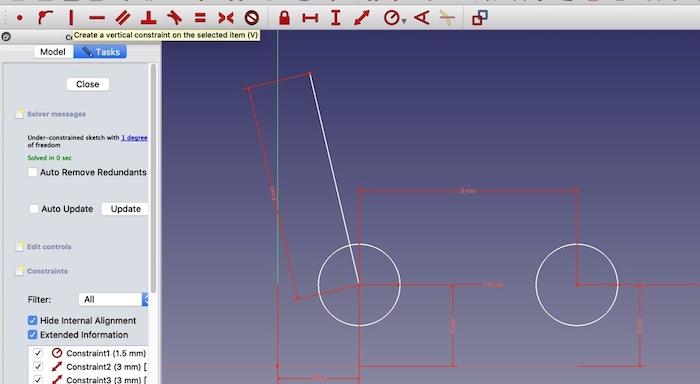The height and width of the screenshot is (384, 700).
Task: Select the angle constraint tool
Action: [421, 18]
